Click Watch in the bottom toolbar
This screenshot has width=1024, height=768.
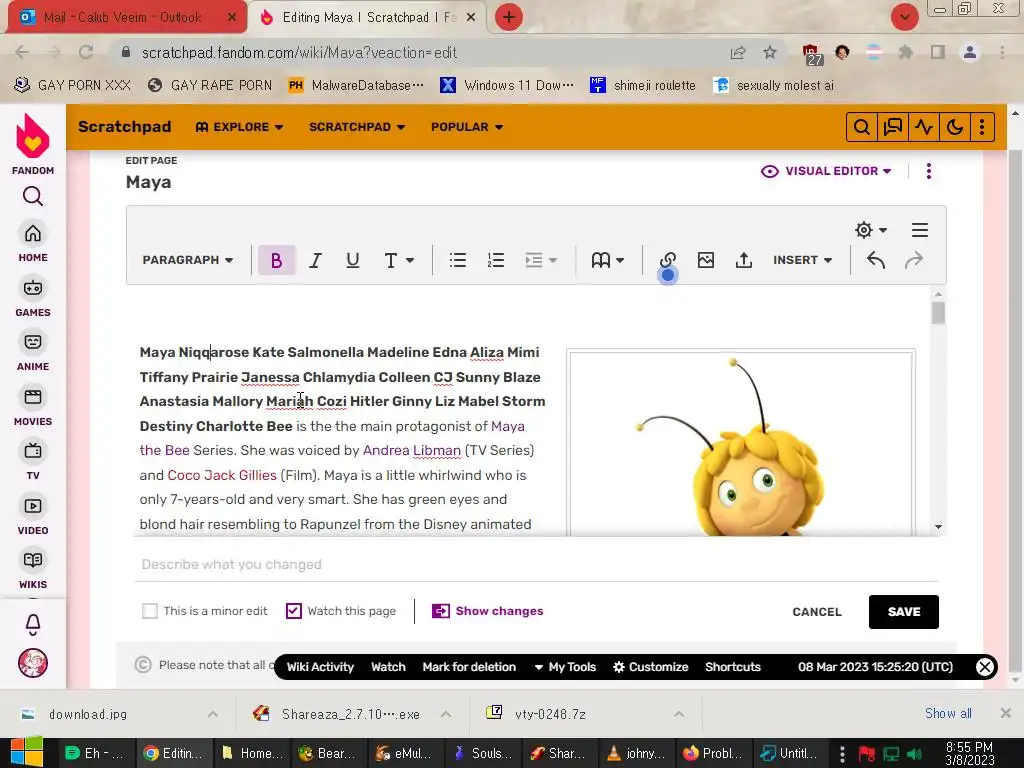click(x=388, y=667)
